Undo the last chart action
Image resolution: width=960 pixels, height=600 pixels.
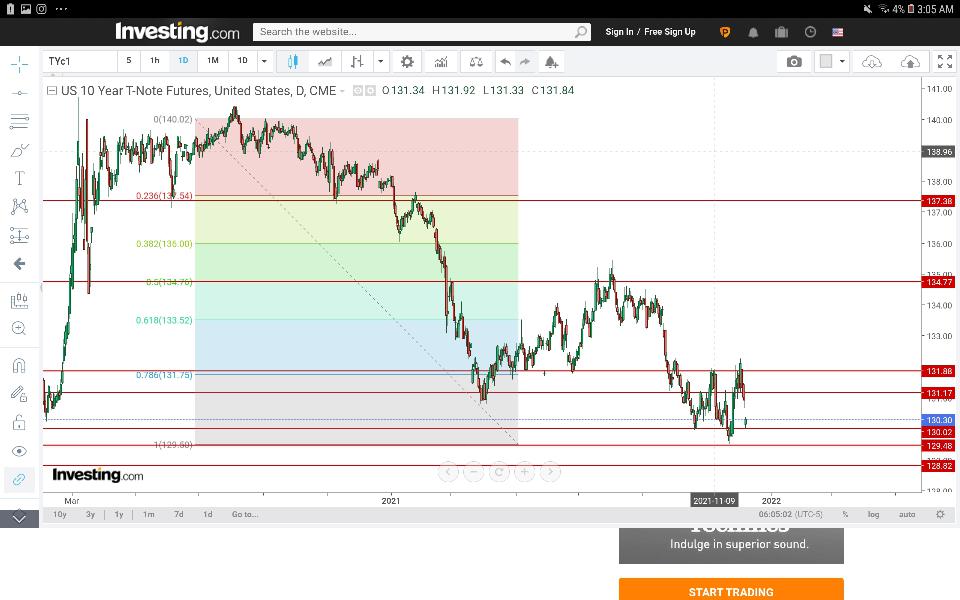point(505,61)
